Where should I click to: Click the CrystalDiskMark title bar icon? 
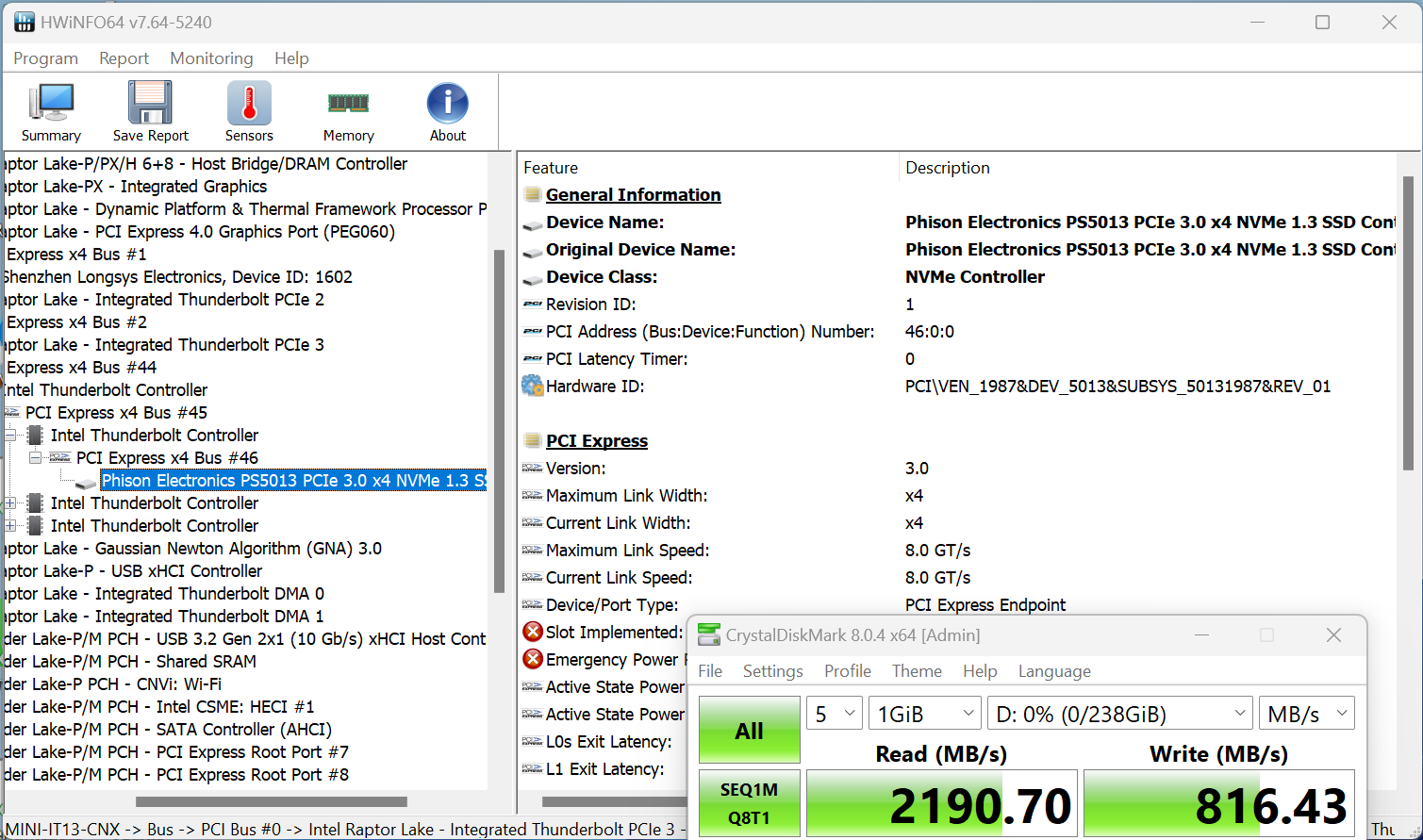click(x=709, y=634)
